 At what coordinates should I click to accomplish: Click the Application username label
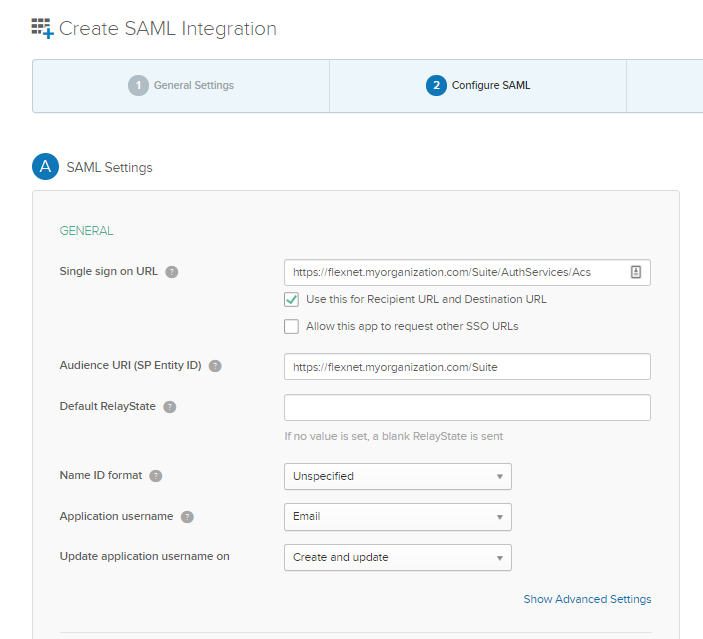pos(116,516)
